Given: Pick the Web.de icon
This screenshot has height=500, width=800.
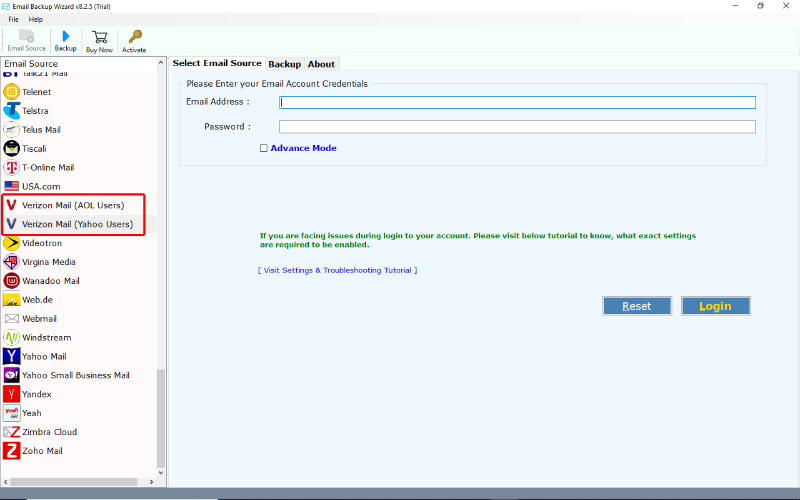Looking at the screenshot, I should click(11, 299).
